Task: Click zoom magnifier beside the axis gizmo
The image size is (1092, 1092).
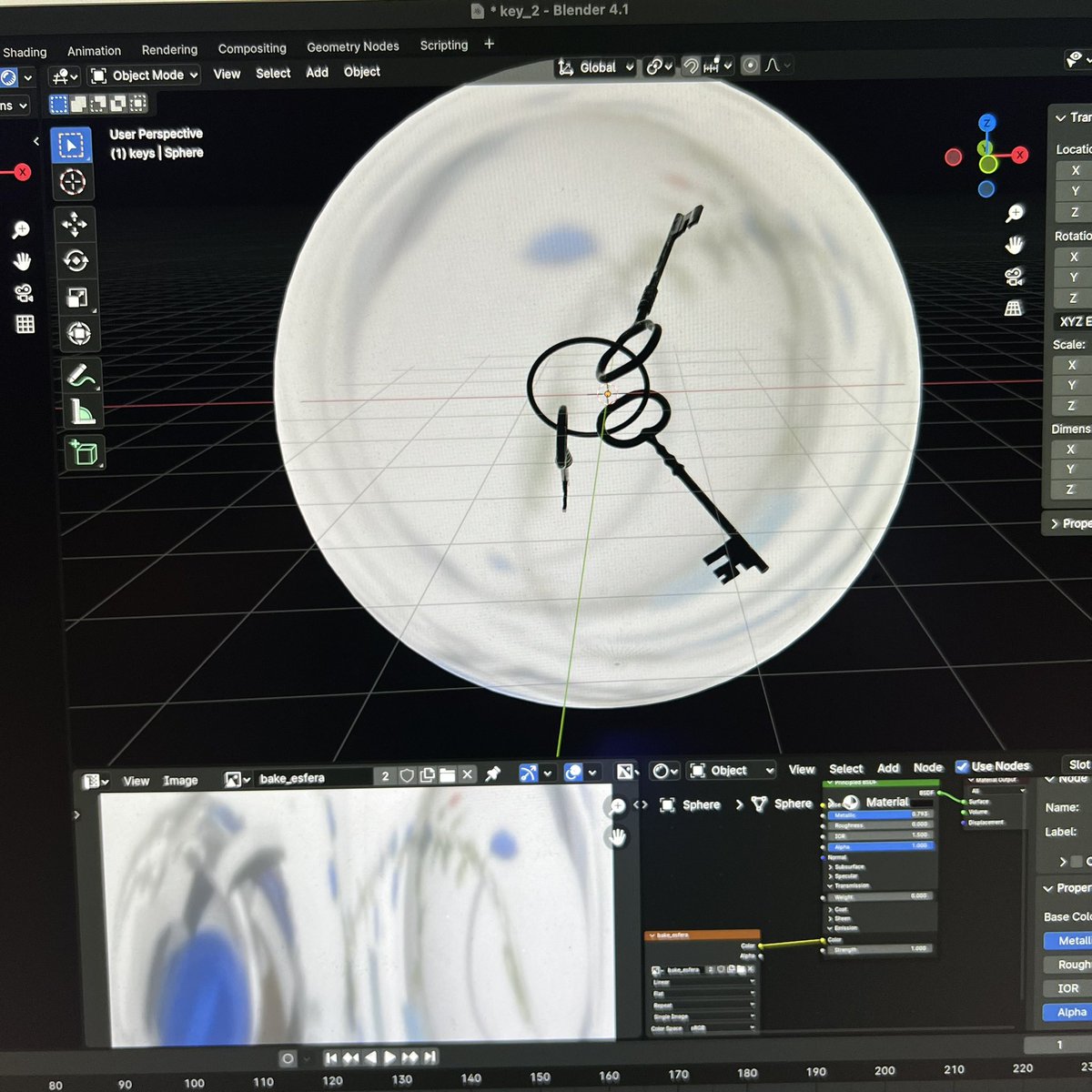Action: tap(1015, 213)
